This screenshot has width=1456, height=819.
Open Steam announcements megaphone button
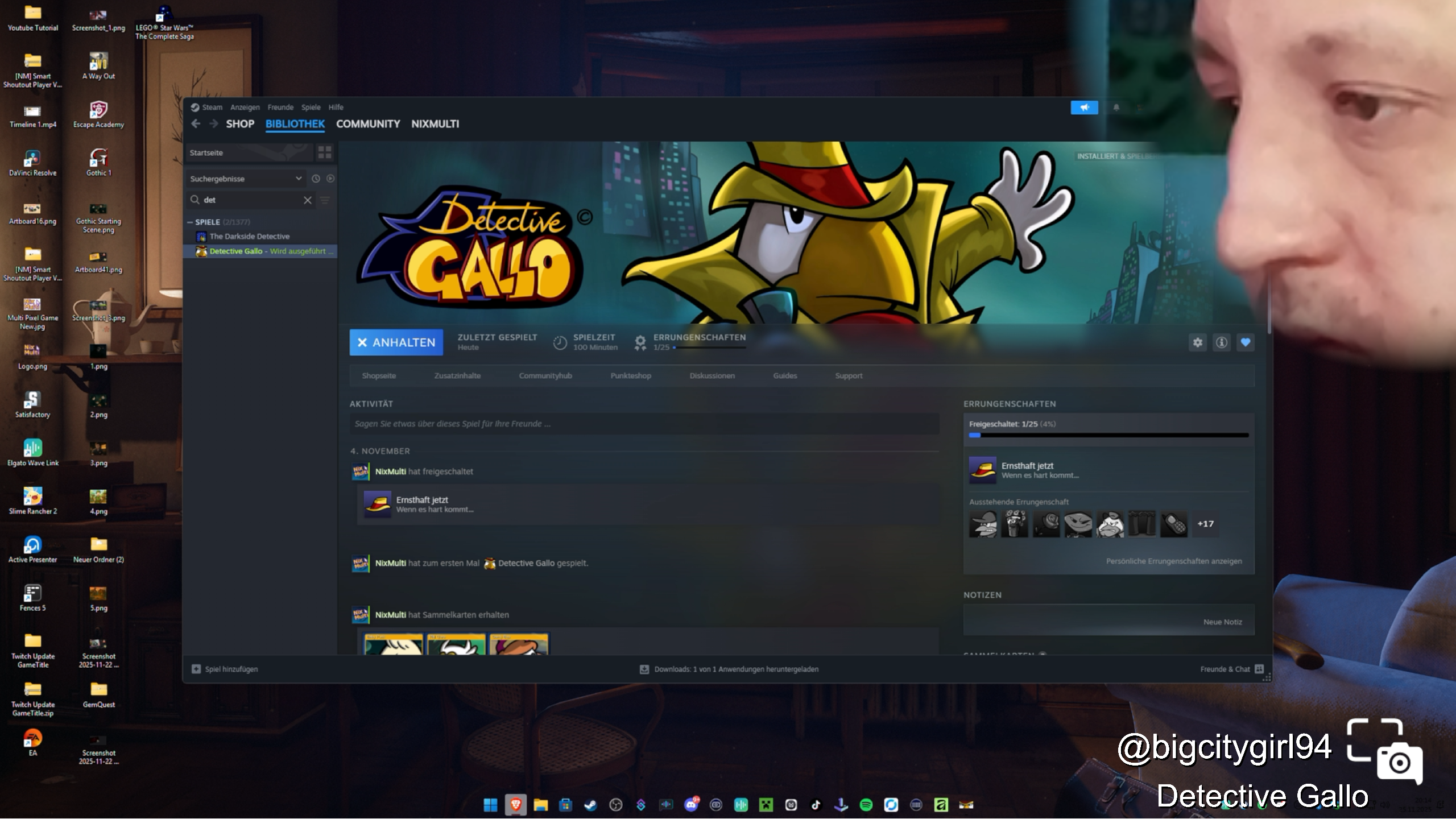coord(1085,107)
